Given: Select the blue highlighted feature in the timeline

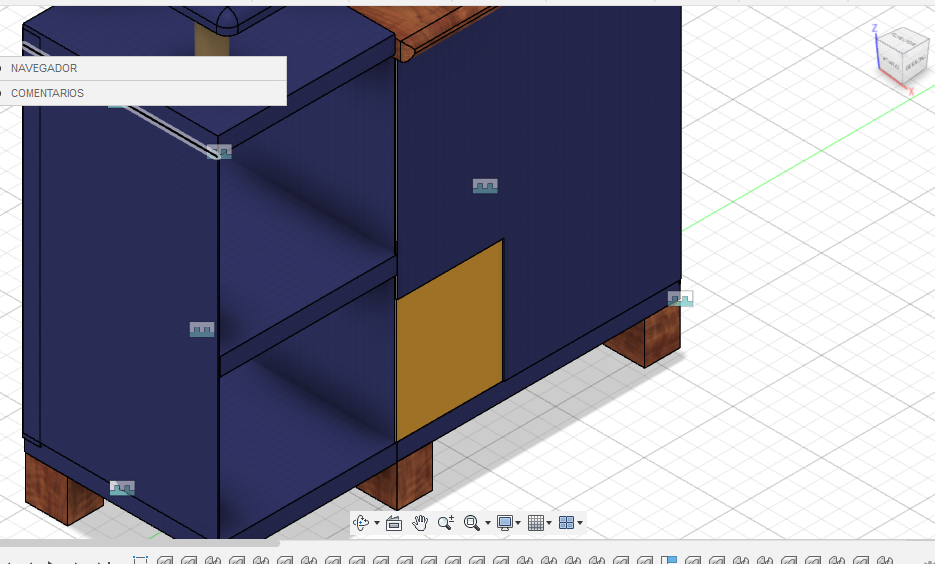Looking at the screenshot, I should click(669, 560).
